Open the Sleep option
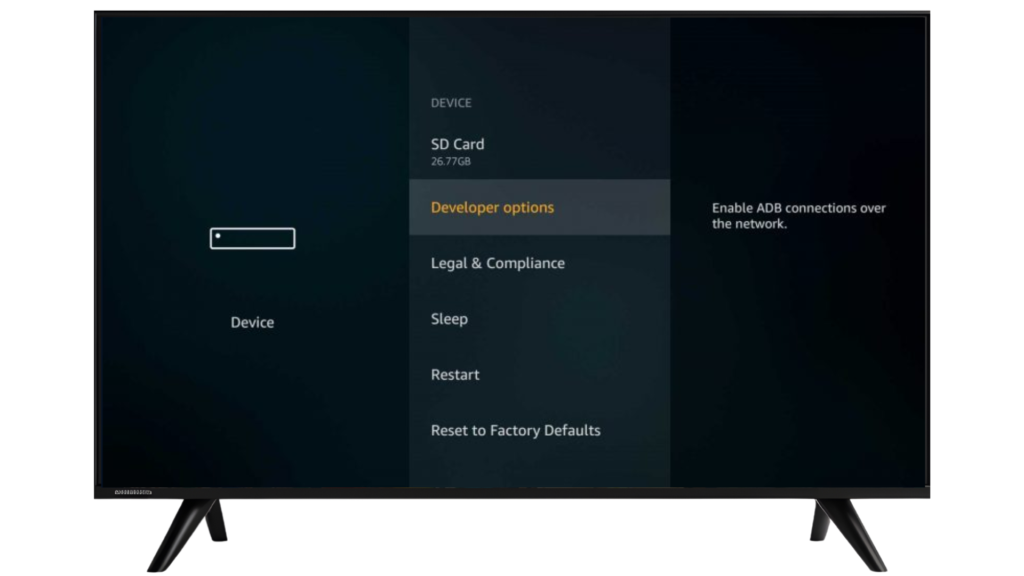The height and width of the screenshot is (576, 1024). pos(449,318)
